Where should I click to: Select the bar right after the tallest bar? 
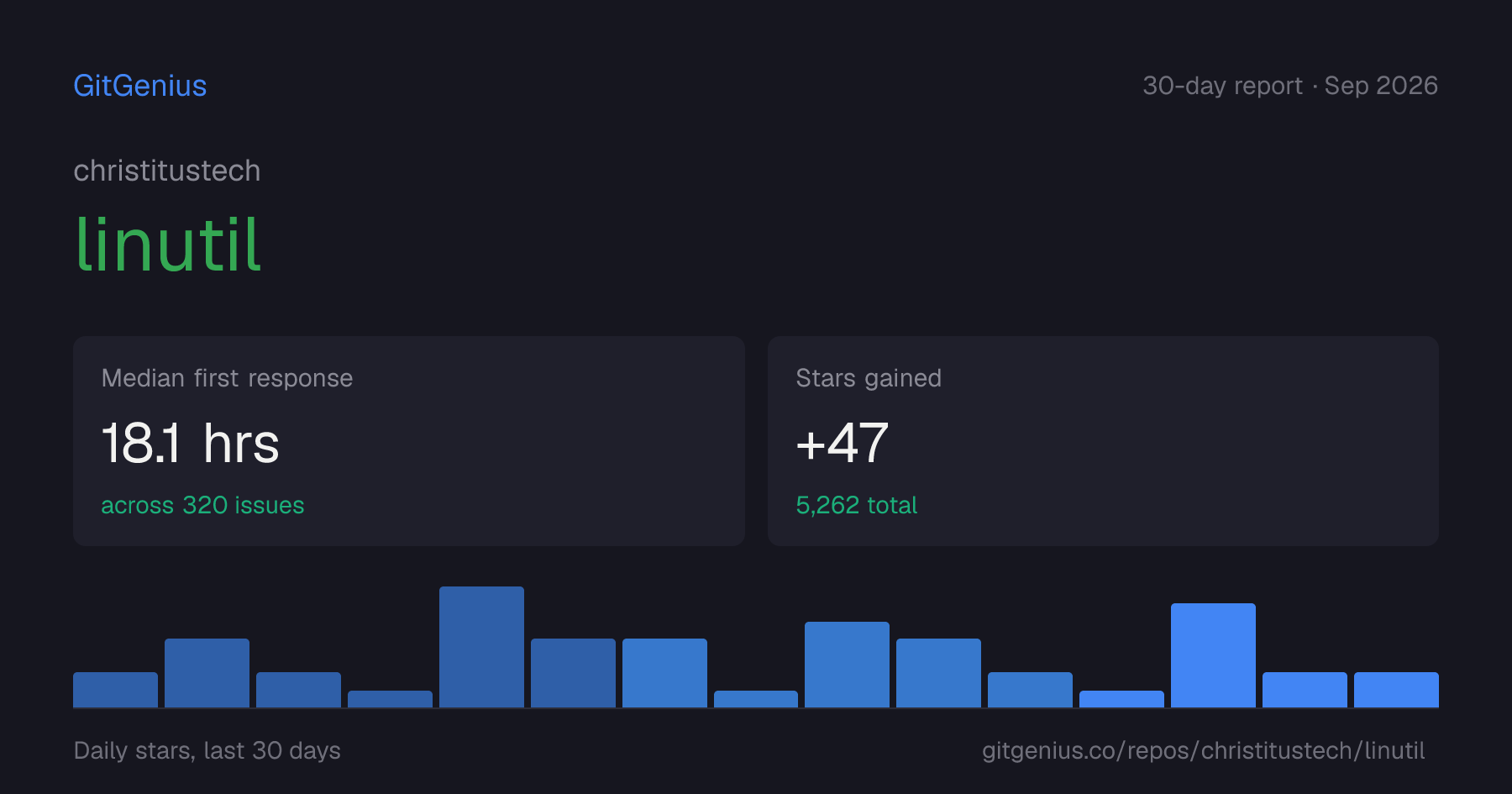click(x=573, y=673)
